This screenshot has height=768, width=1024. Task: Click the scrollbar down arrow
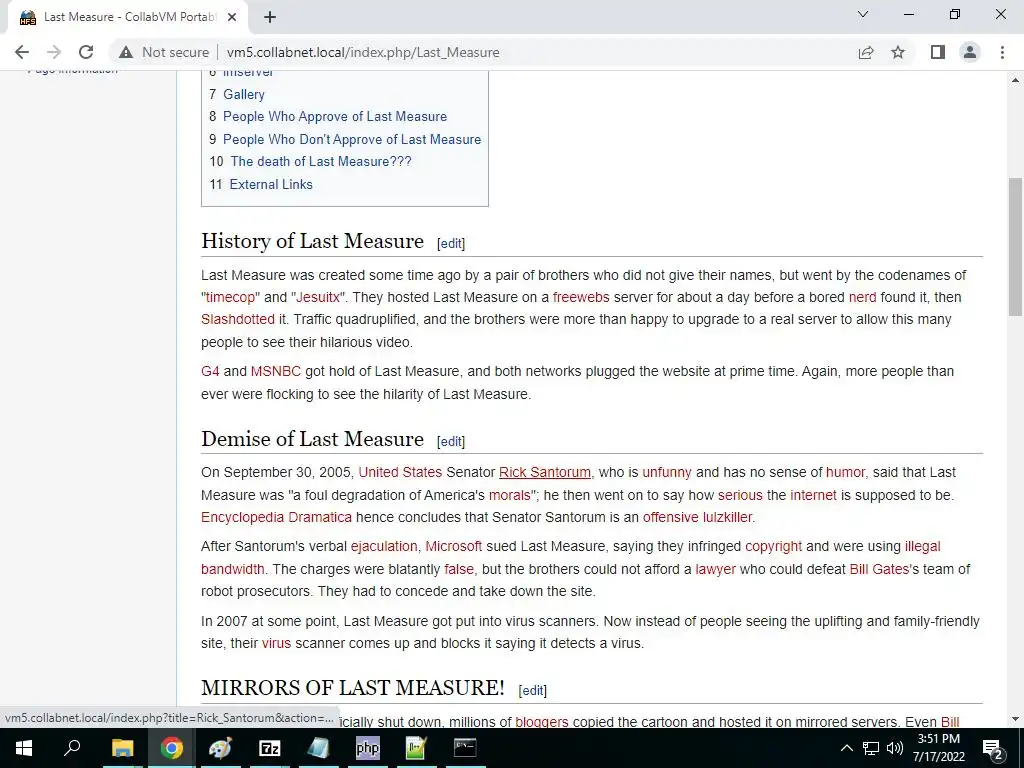coord(1016,719)
